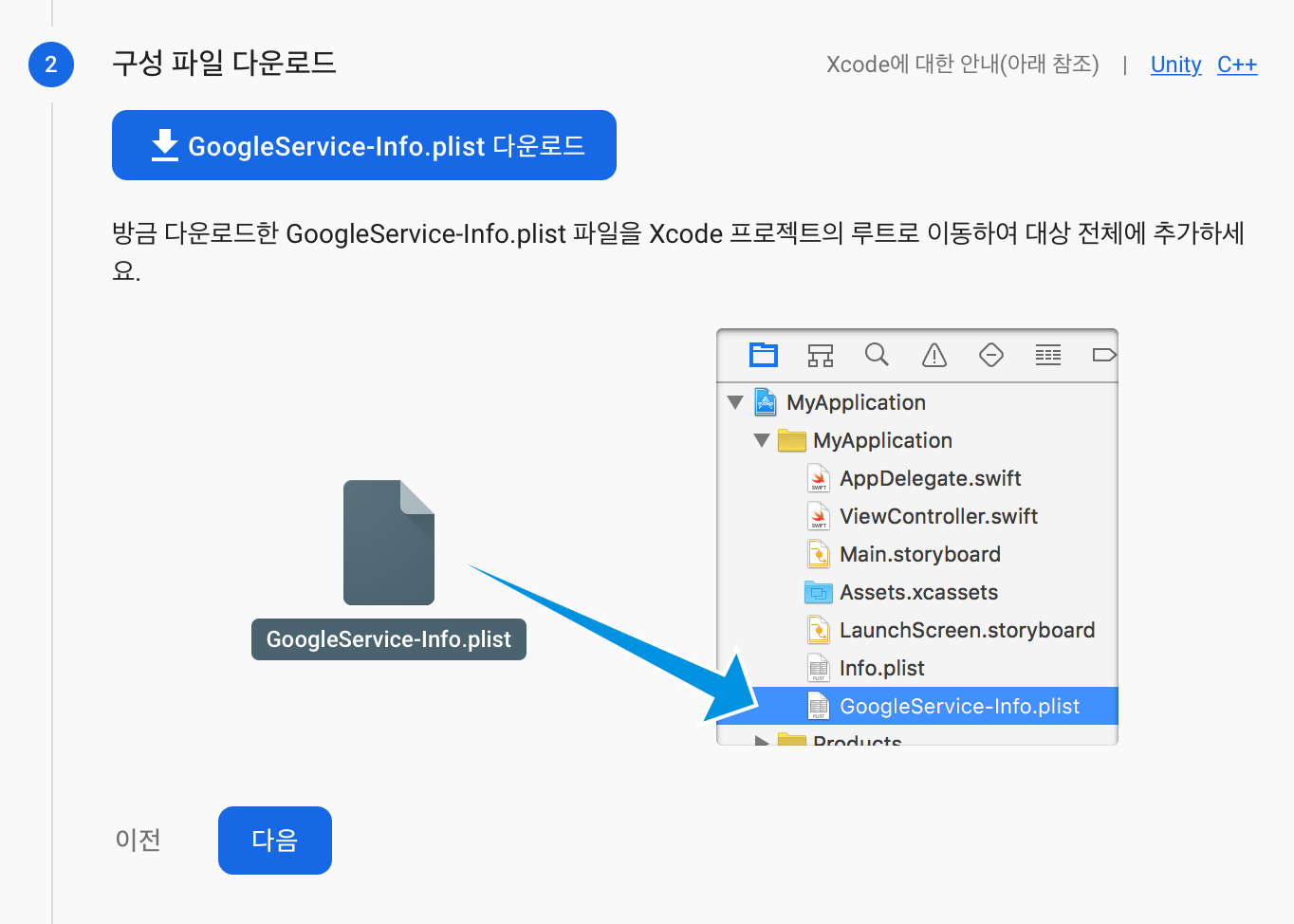Viewport: 1294px width, 924px height.
Task: Open the source control hierarchy navigator icon
Action: pos(821,355)
